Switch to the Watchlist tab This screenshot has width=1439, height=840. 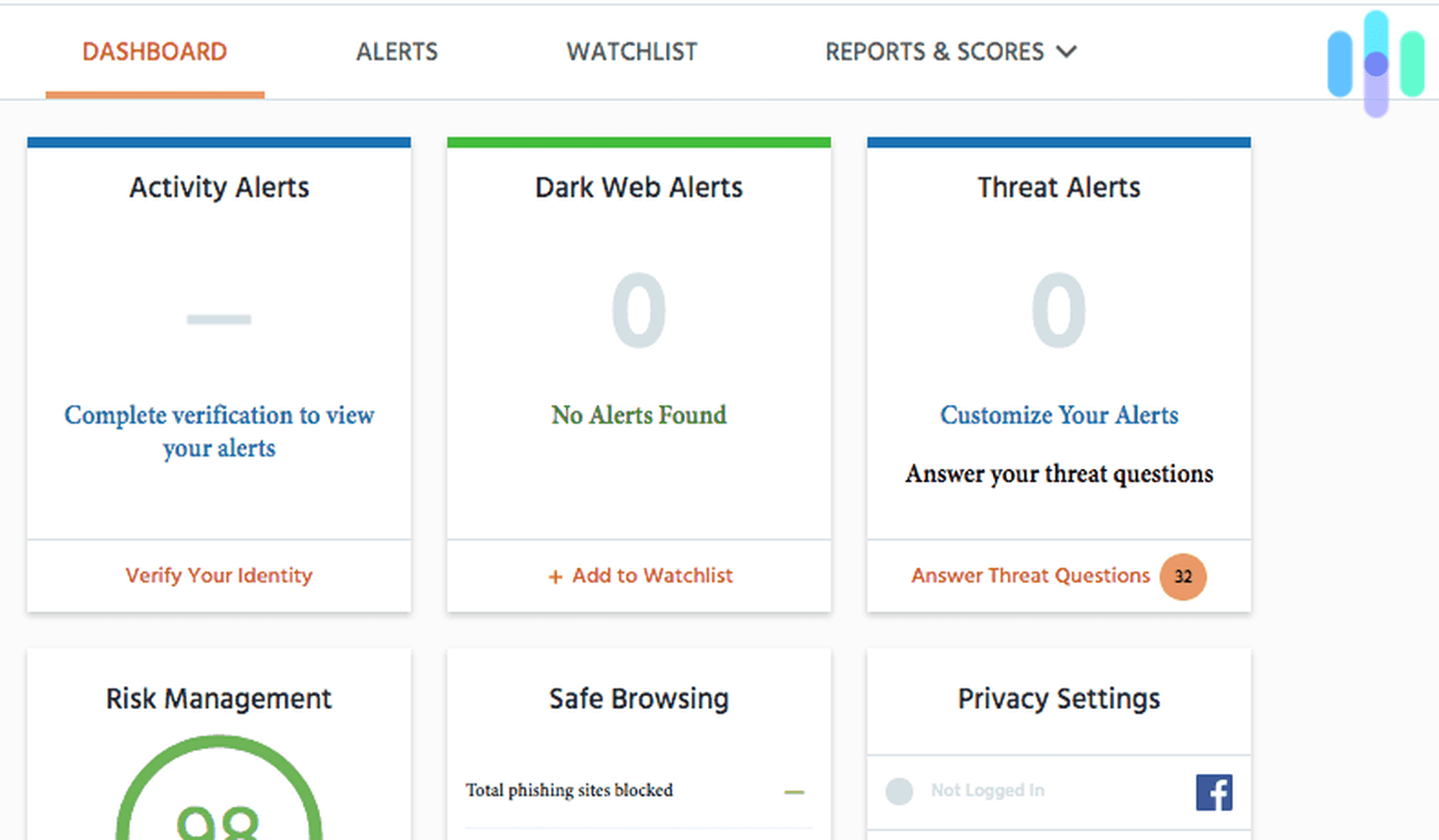pos(631,51)
